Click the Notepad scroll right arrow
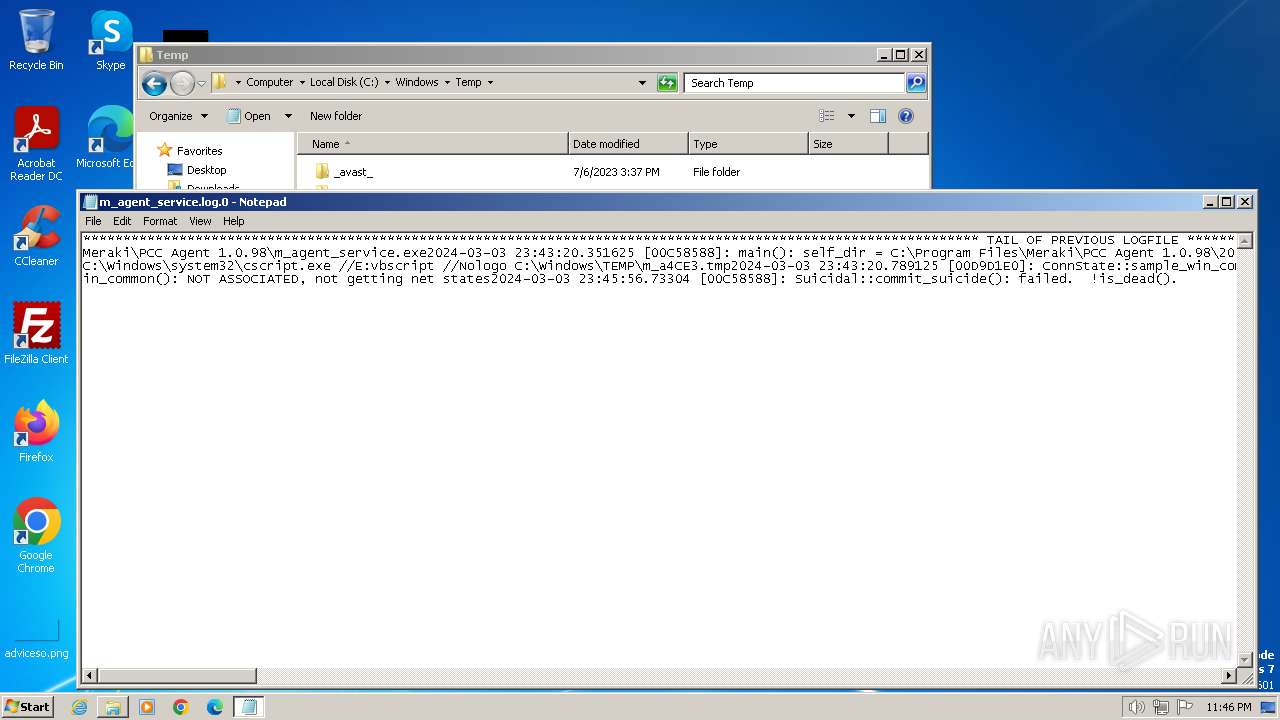 pyautogui.click(x=1229, y=676)
